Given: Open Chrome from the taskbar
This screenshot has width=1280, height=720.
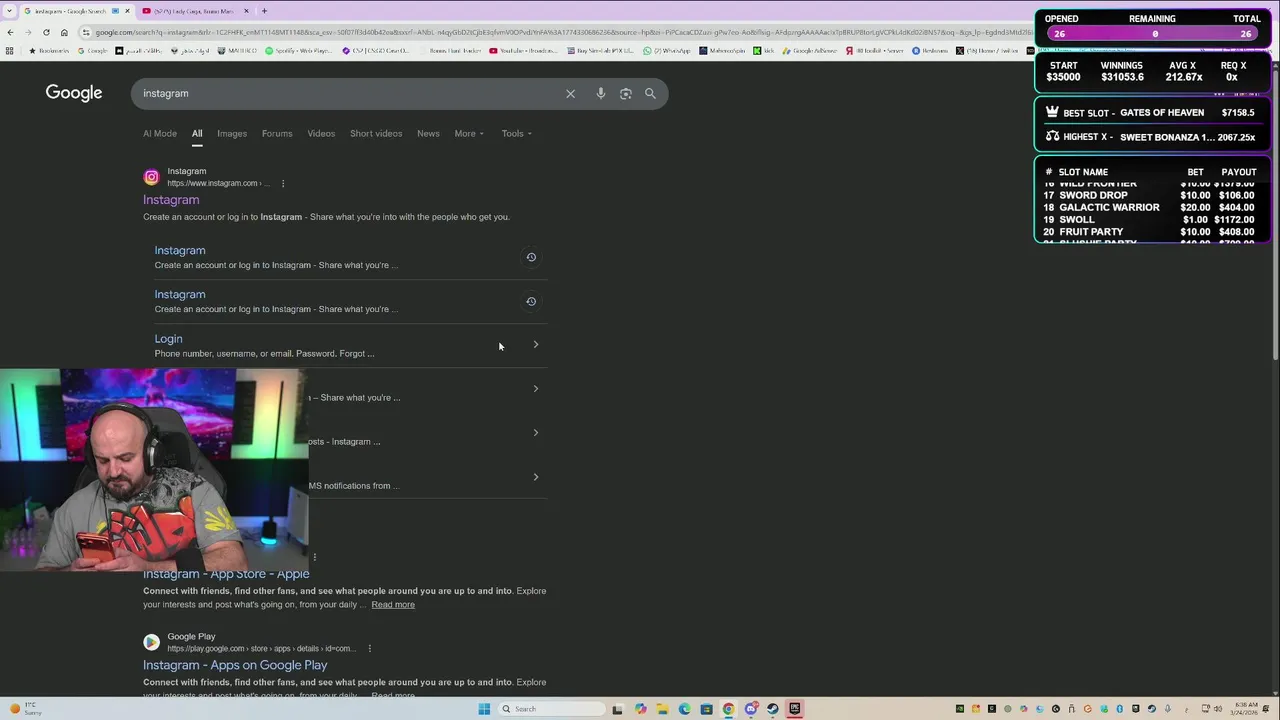Looking at the screenshot, I should point(728,709).
